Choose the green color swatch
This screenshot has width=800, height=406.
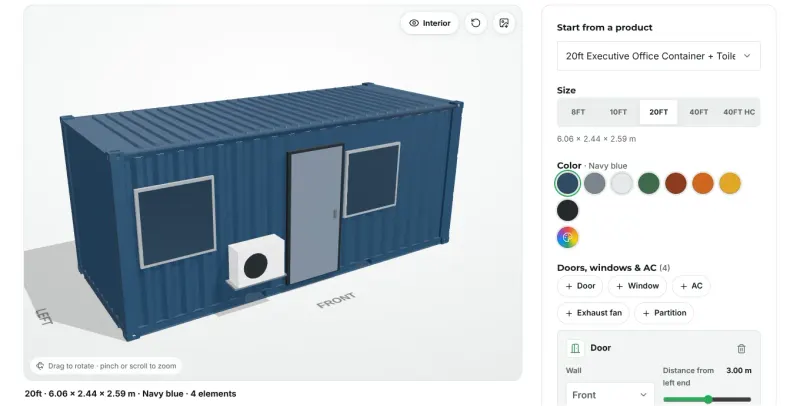pos(648,183)
